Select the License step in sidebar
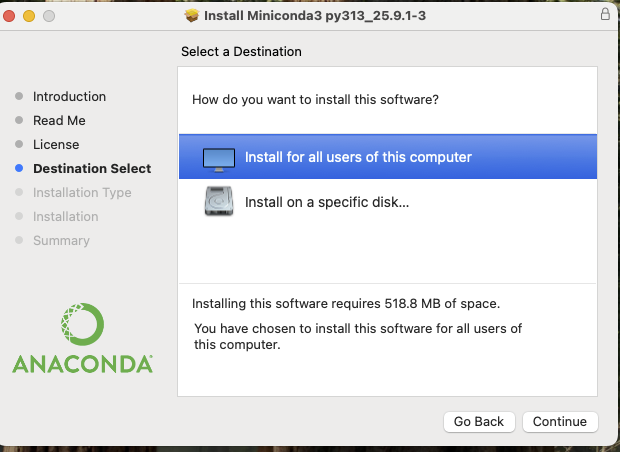The width and height of the screenshot is (620, 452). [56, 145]
